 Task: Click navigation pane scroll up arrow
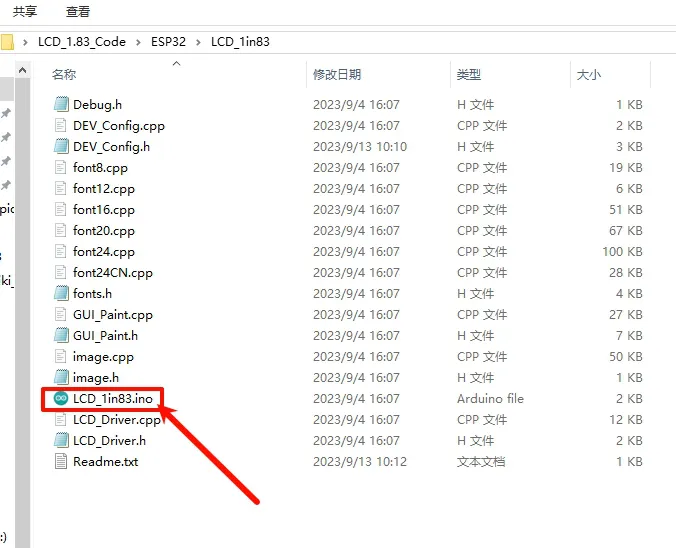pyautogui.click(x=23, y=70)
